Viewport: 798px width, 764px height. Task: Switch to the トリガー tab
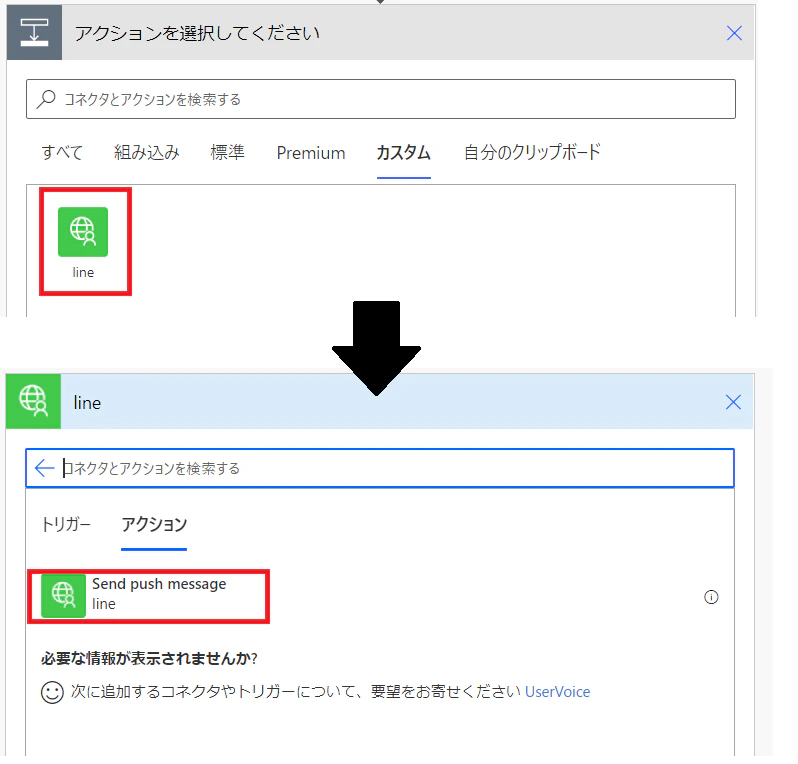pyautogui.click(x=66, y=524)
